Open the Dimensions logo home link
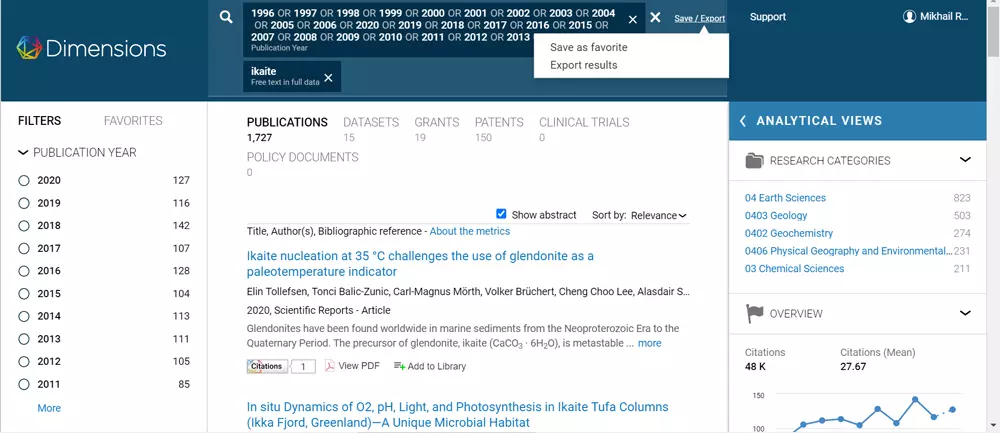Viewport: 1000px width, 433px height. pyautogui.click(x=91, y=48)
